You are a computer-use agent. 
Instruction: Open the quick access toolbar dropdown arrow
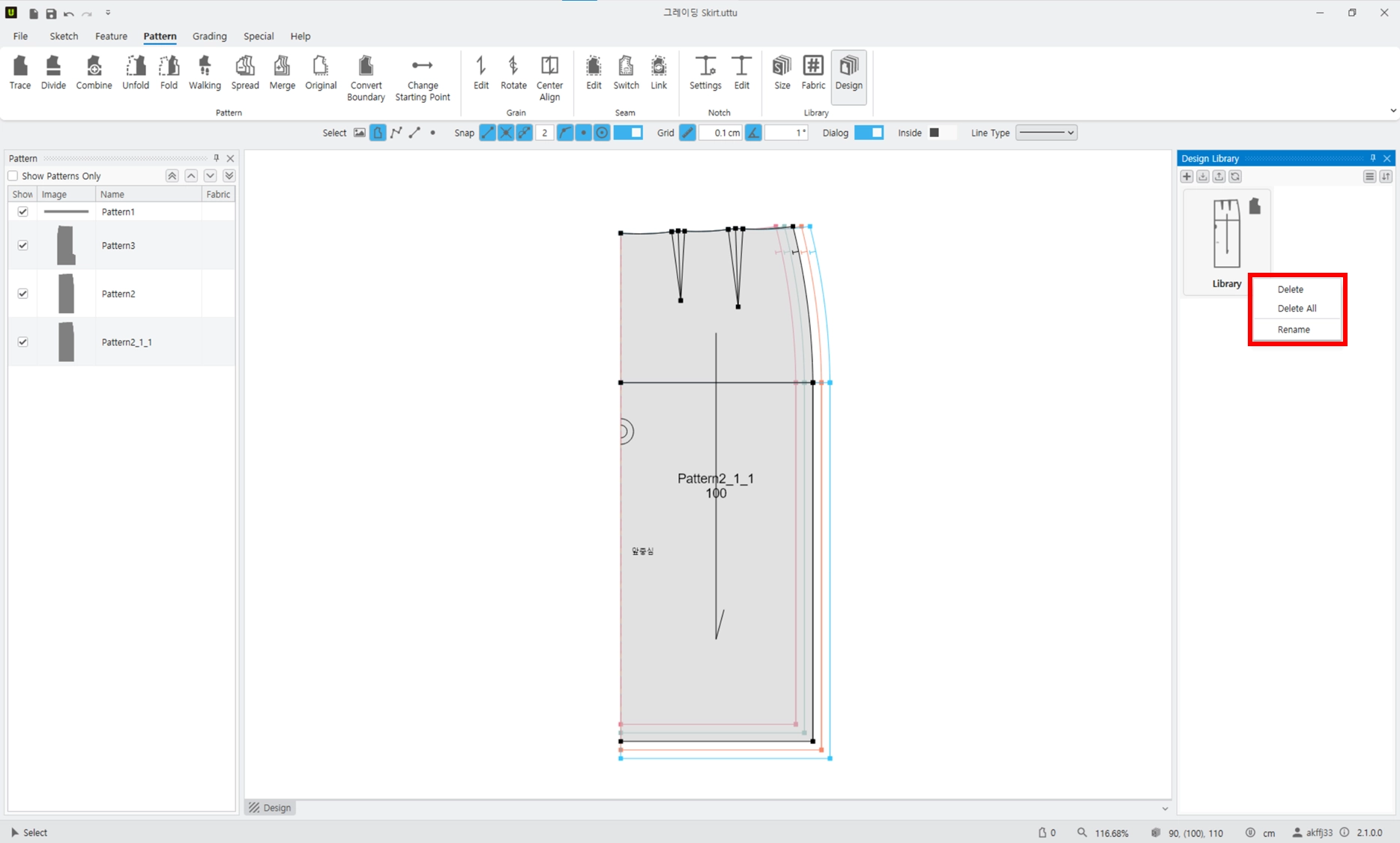[x=108, y=13]
